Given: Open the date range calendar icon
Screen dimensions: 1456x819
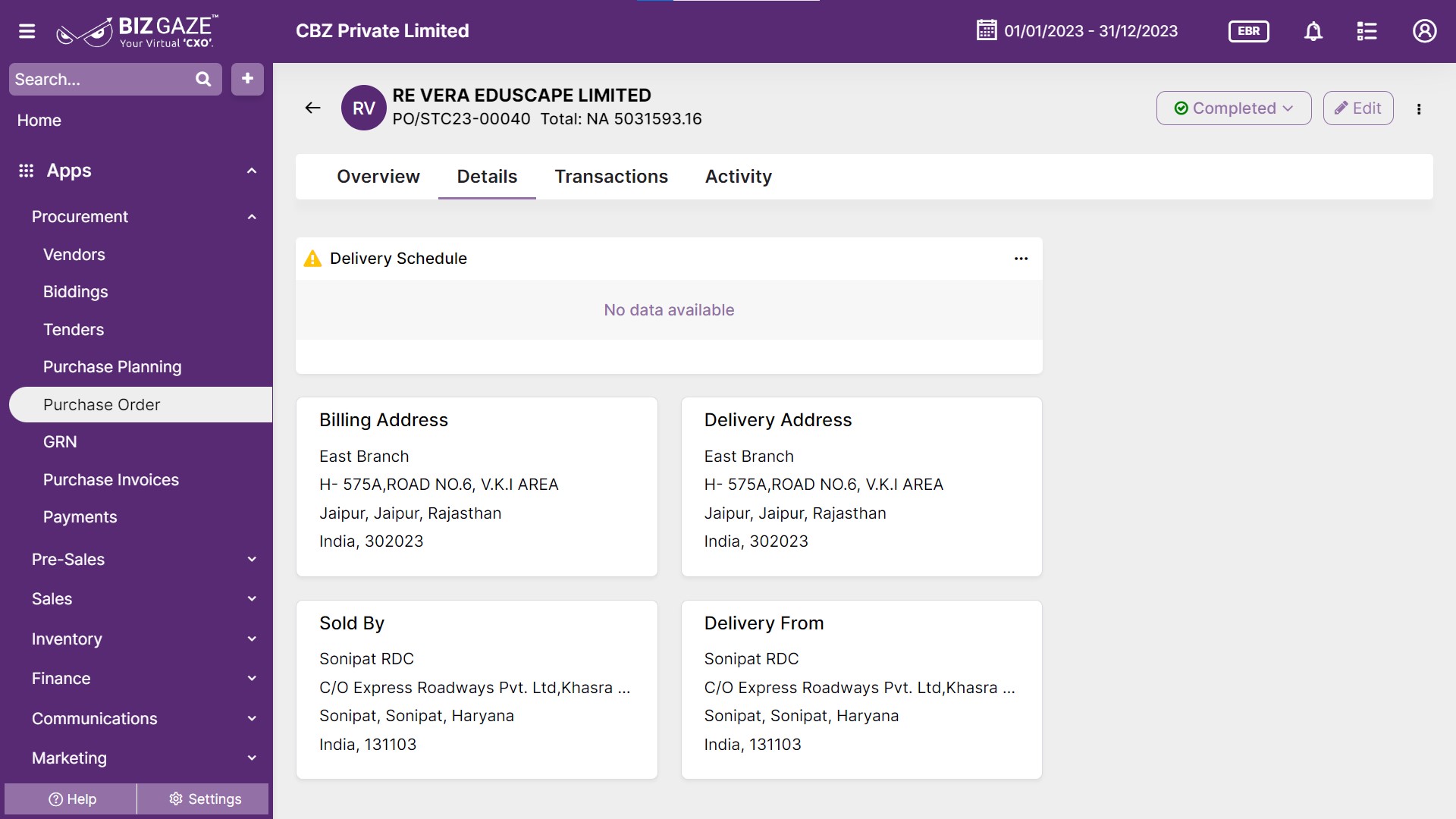Looking at the screenshot, I should pos(986,30).
